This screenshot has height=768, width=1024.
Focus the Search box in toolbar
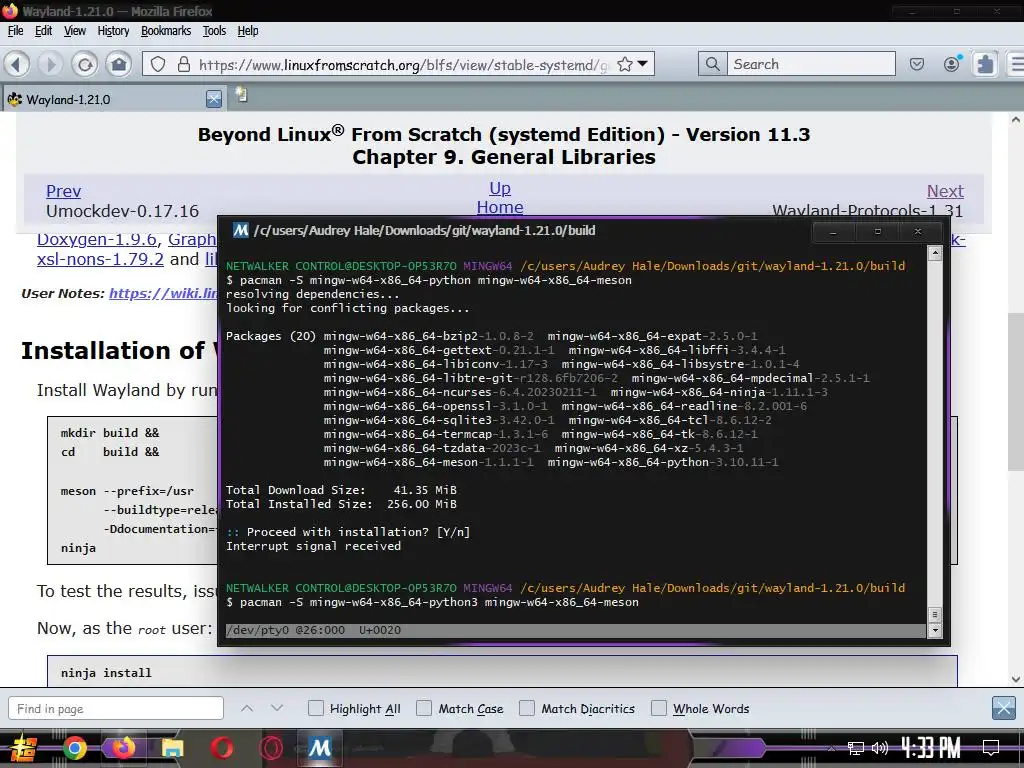(x=810, y=64)
